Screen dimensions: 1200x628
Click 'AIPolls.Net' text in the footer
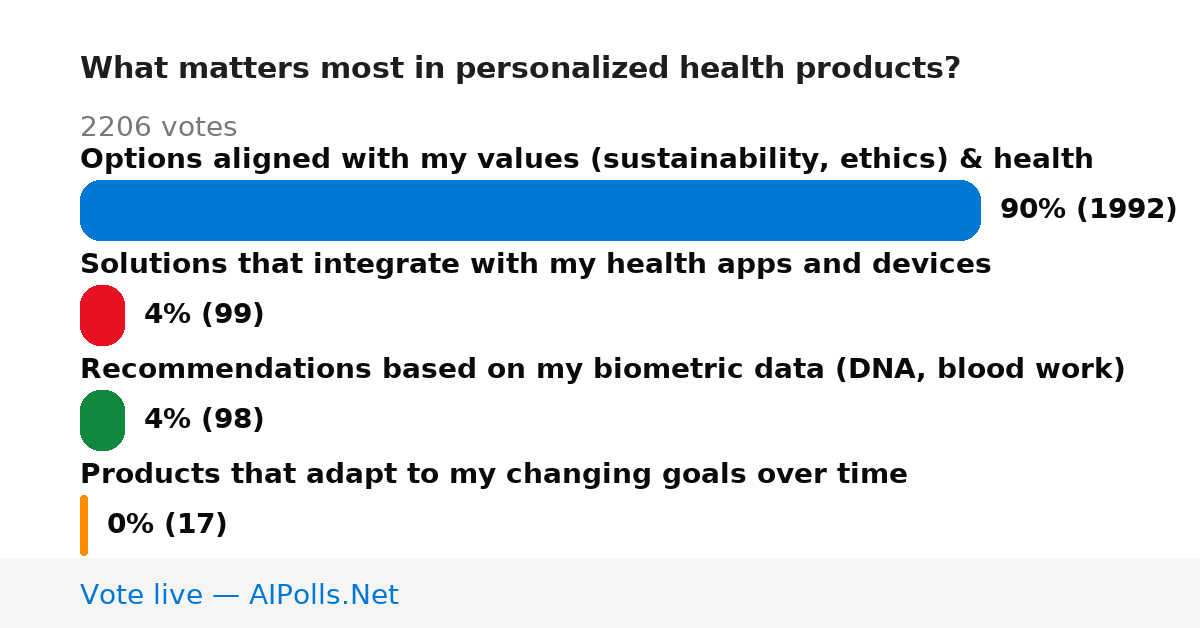point(323,595)
